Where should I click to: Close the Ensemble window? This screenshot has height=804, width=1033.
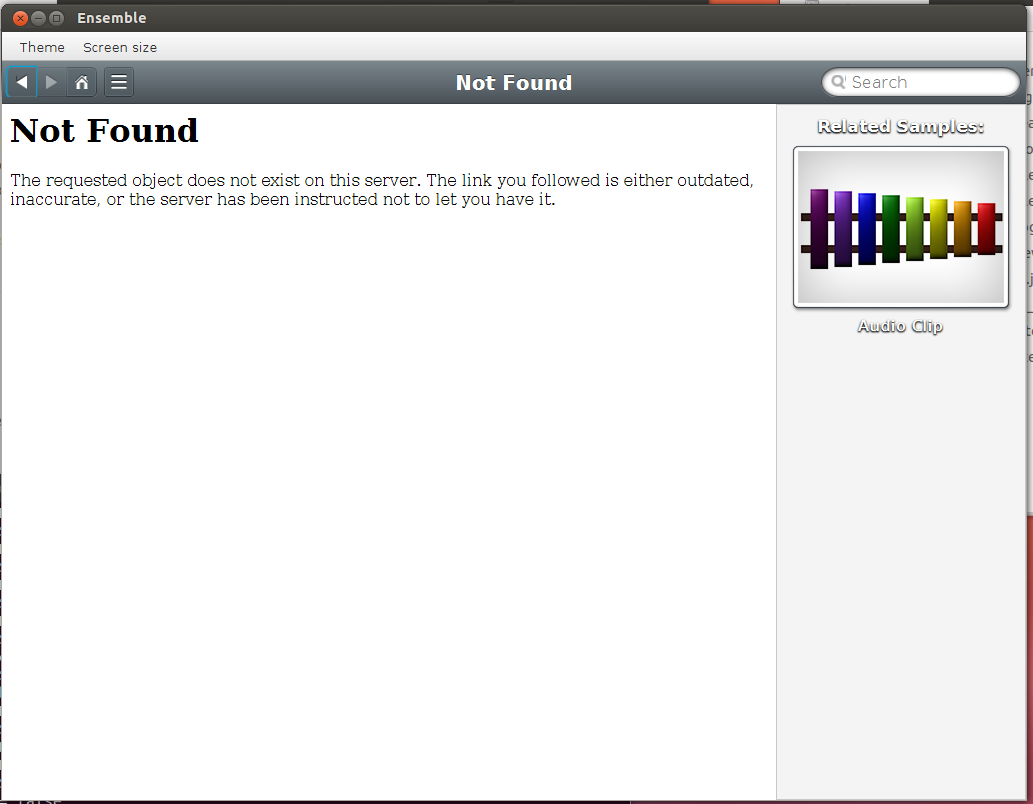click(x=20, y=18)
